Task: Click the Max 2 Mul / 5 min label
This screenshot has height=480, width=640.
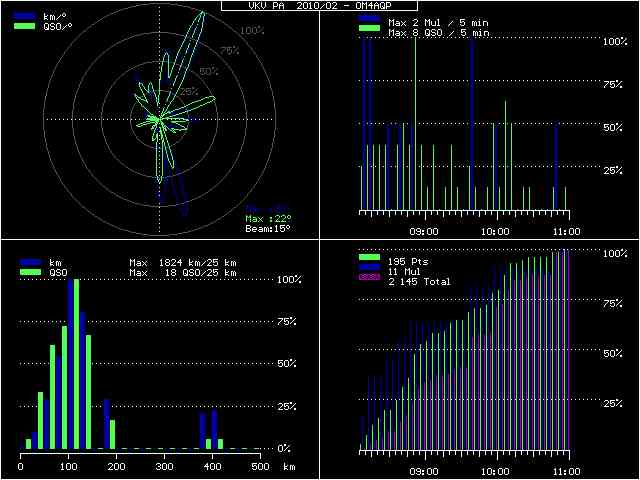Action: 438,23
